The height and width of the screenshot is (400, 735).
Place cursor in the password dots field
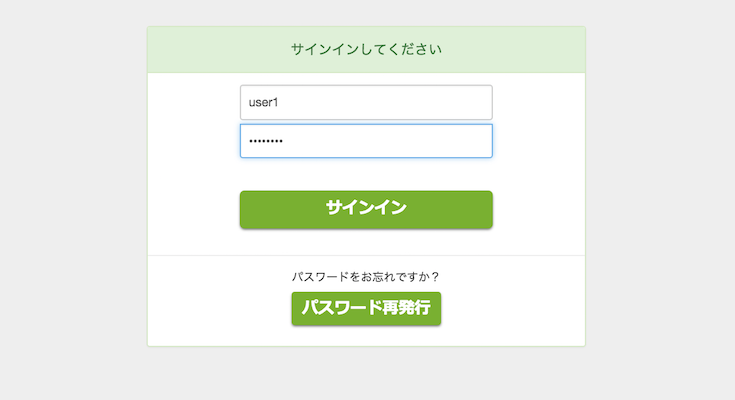point(366,141)
